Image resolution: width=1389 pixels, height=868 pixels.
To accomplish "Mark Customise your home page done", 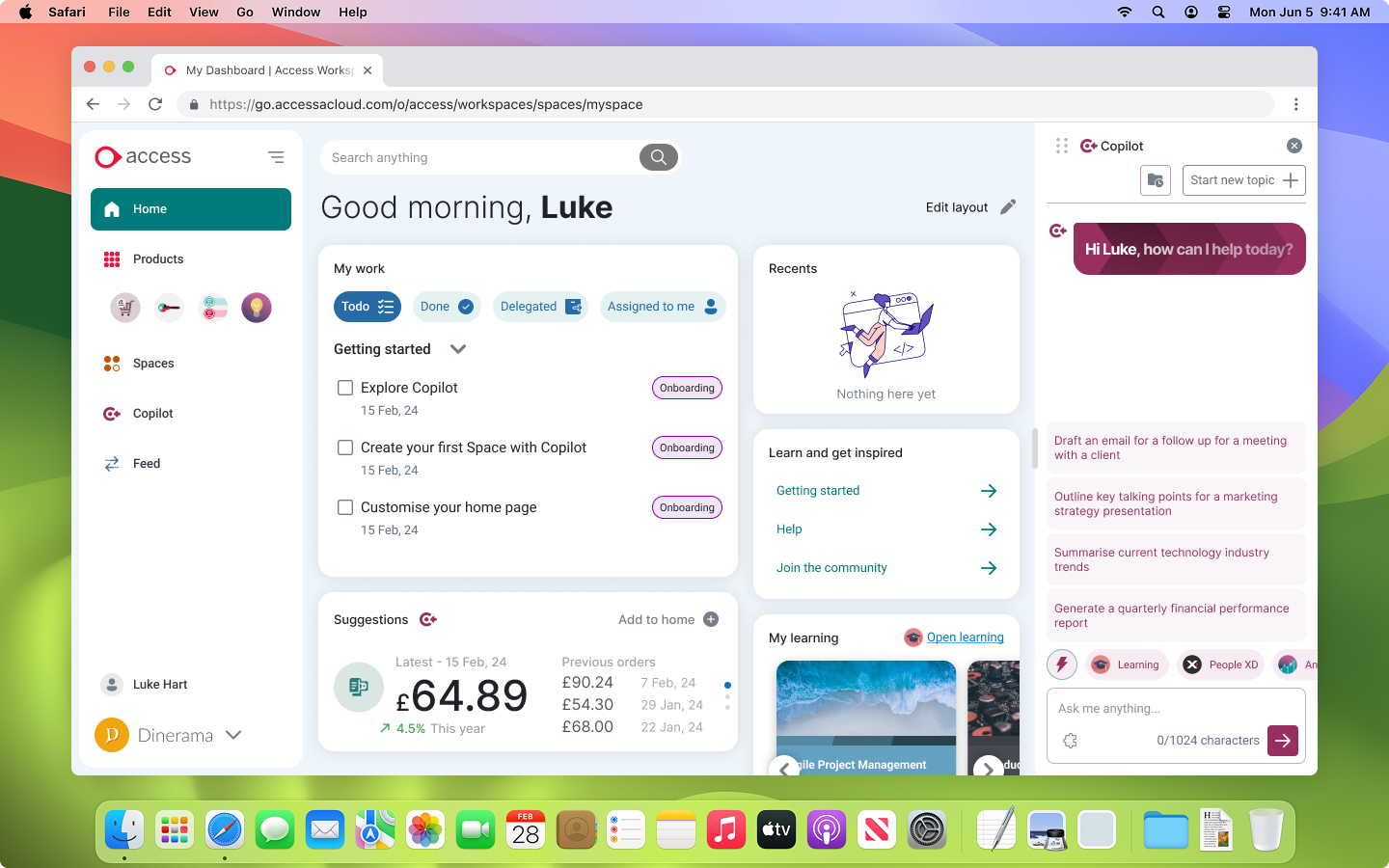I will [345, 507].
